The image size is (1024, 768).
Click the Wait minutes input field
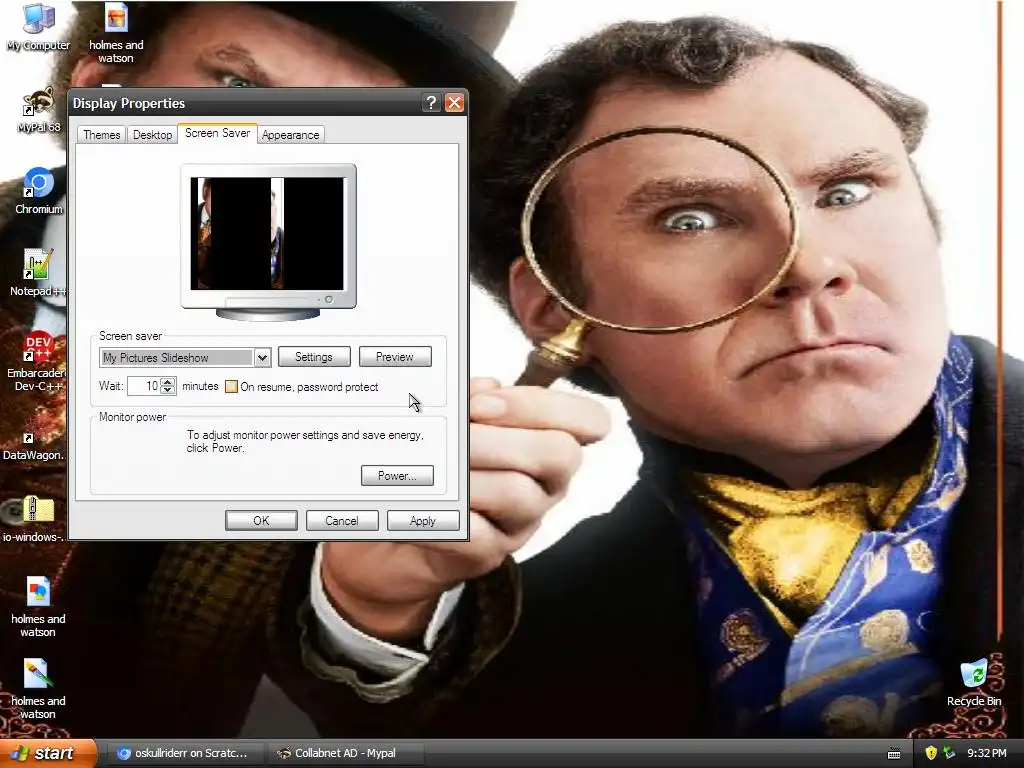pos(144,386)
